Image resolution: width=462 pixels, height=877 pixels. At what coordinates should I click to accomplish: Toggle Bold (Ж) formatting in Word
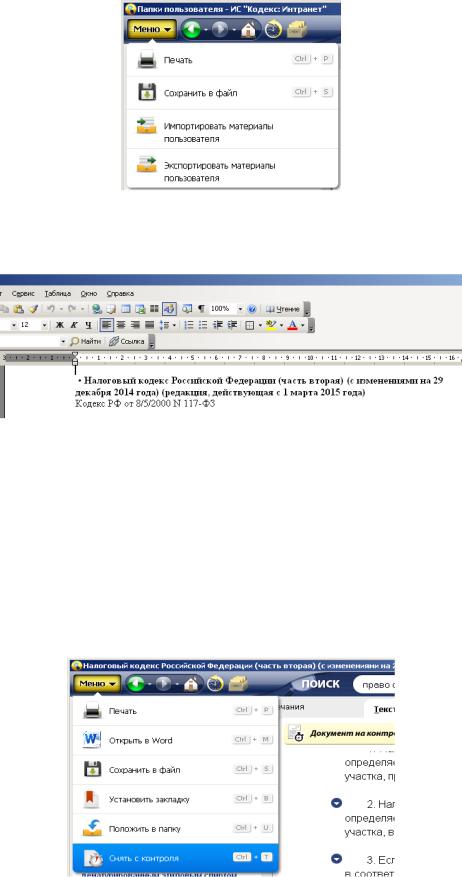(x=59, y=325)
